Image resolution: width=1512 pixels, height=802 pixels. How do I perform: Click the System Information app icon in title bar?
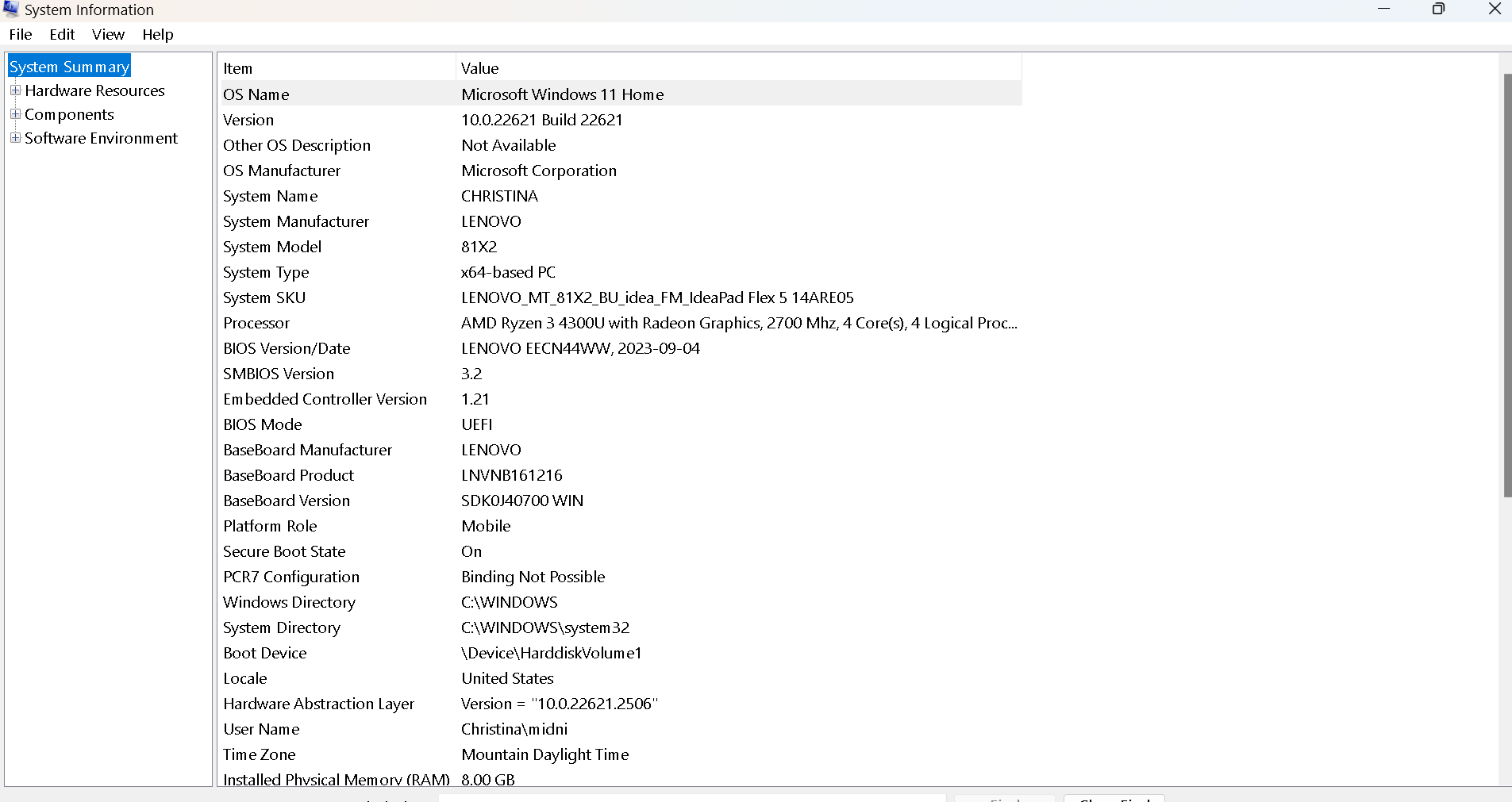[x=11, y=9]
